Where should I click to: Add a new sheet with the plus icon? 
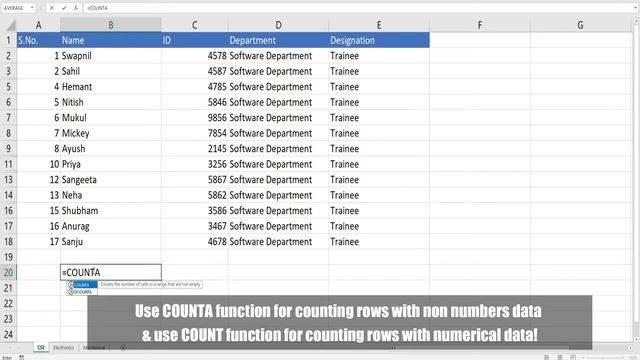pos(123,348)
